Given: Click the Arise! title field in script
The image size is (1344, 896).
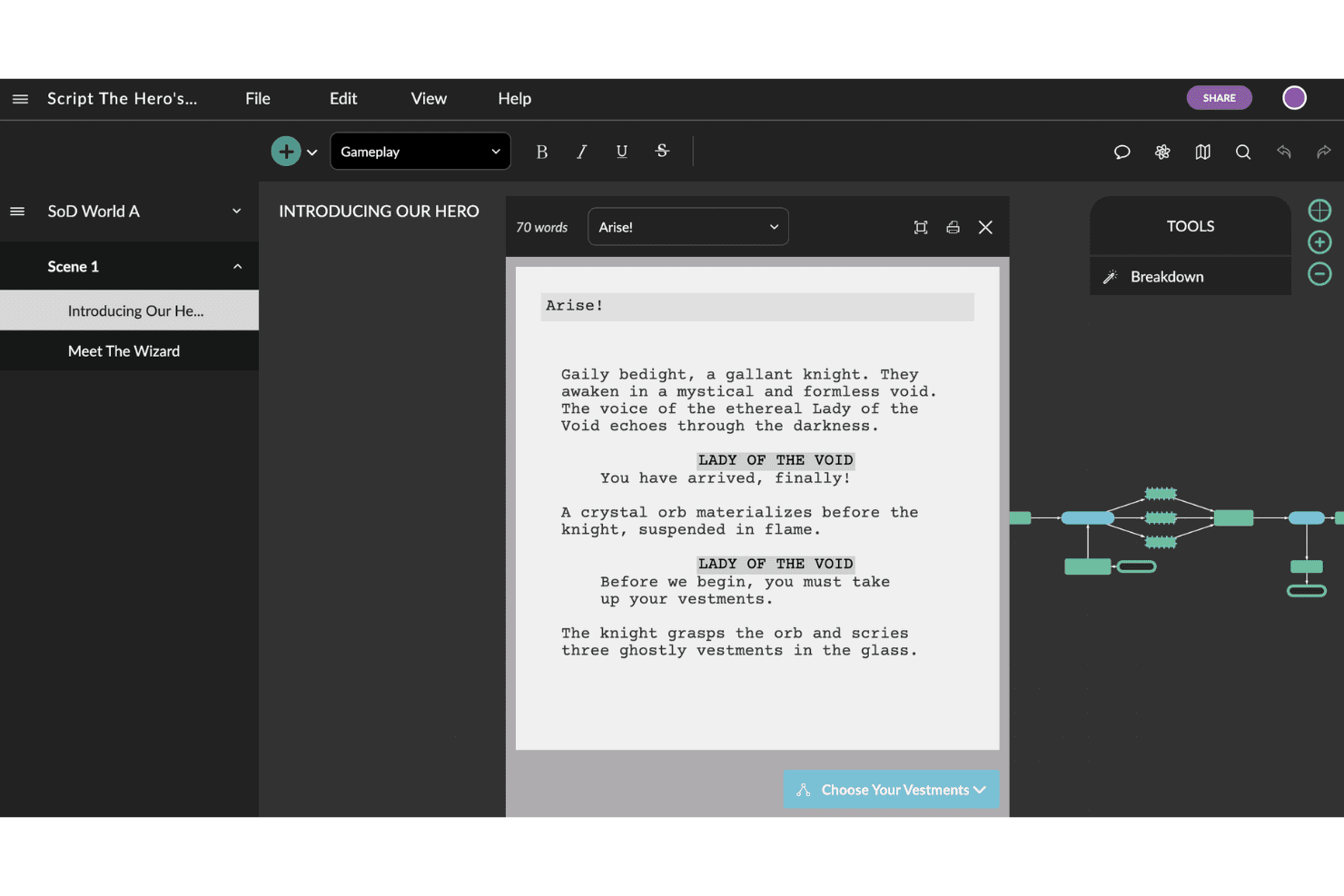Looking at the screenshot, I should 757,306.
